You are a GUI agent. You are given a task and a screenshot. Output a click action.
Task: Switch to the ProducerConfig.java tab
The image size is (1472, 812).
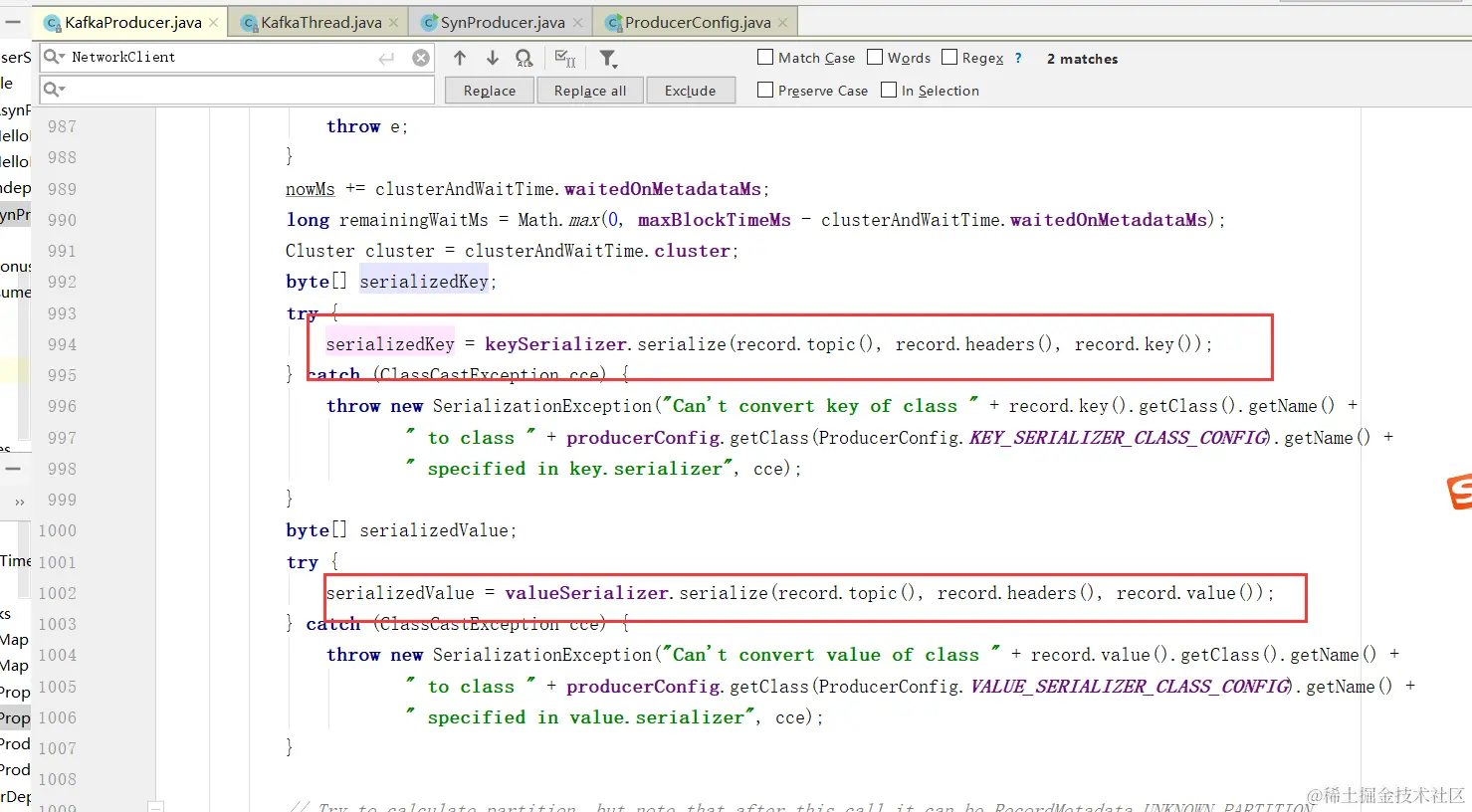pos(698,22)
